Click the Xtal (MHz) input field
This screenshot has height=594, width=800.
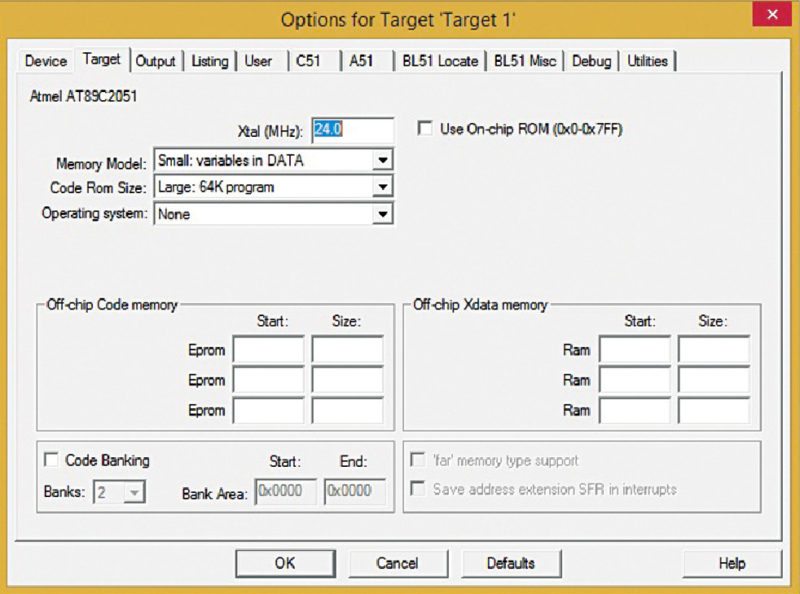[352, 130]
